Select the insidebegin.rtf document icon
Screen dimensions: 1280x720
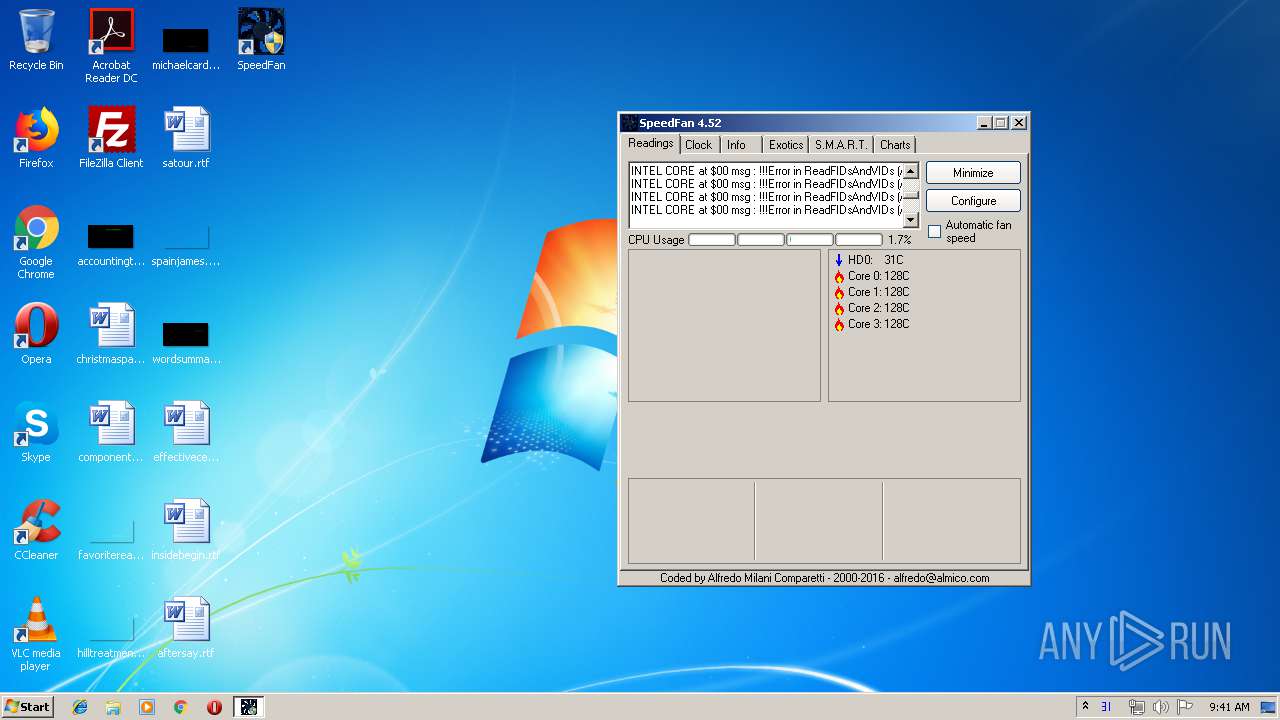186,530
